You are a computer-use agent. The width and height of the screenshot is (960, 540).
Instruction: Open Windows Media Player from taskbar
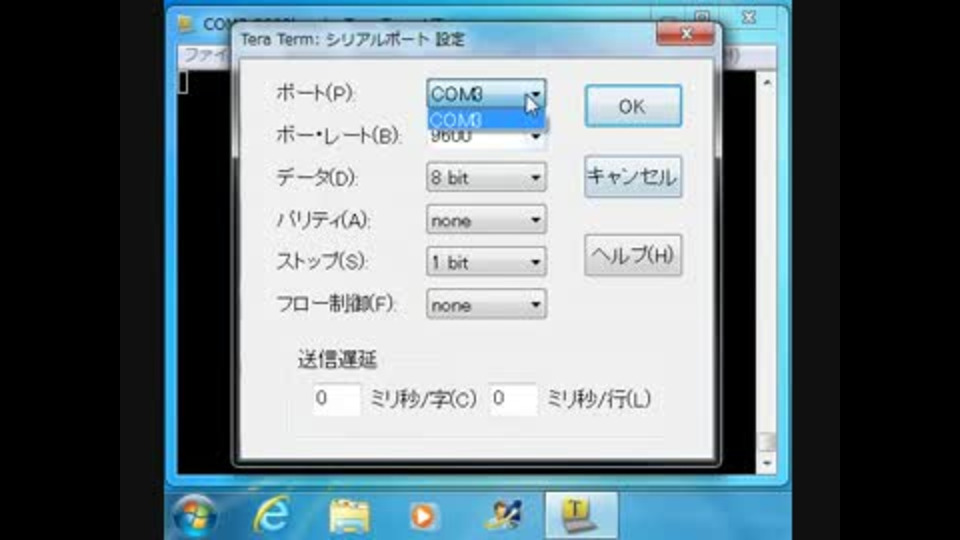(x=423, y=516)
